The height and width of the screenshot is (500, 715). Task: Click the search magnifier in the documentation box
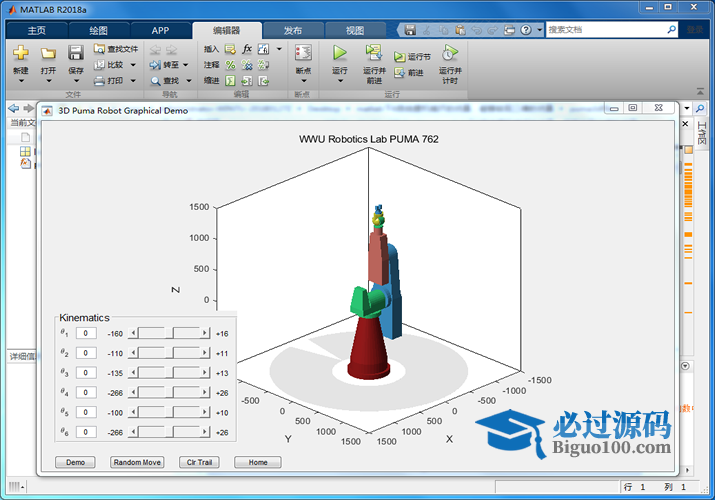click(x=671, y=30)
